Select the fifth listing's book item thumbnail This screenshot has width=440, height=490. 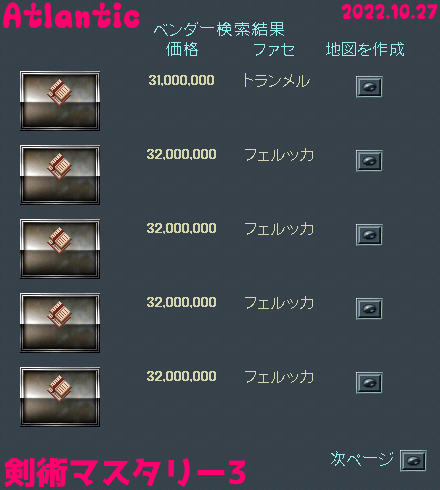click(60, 397)
